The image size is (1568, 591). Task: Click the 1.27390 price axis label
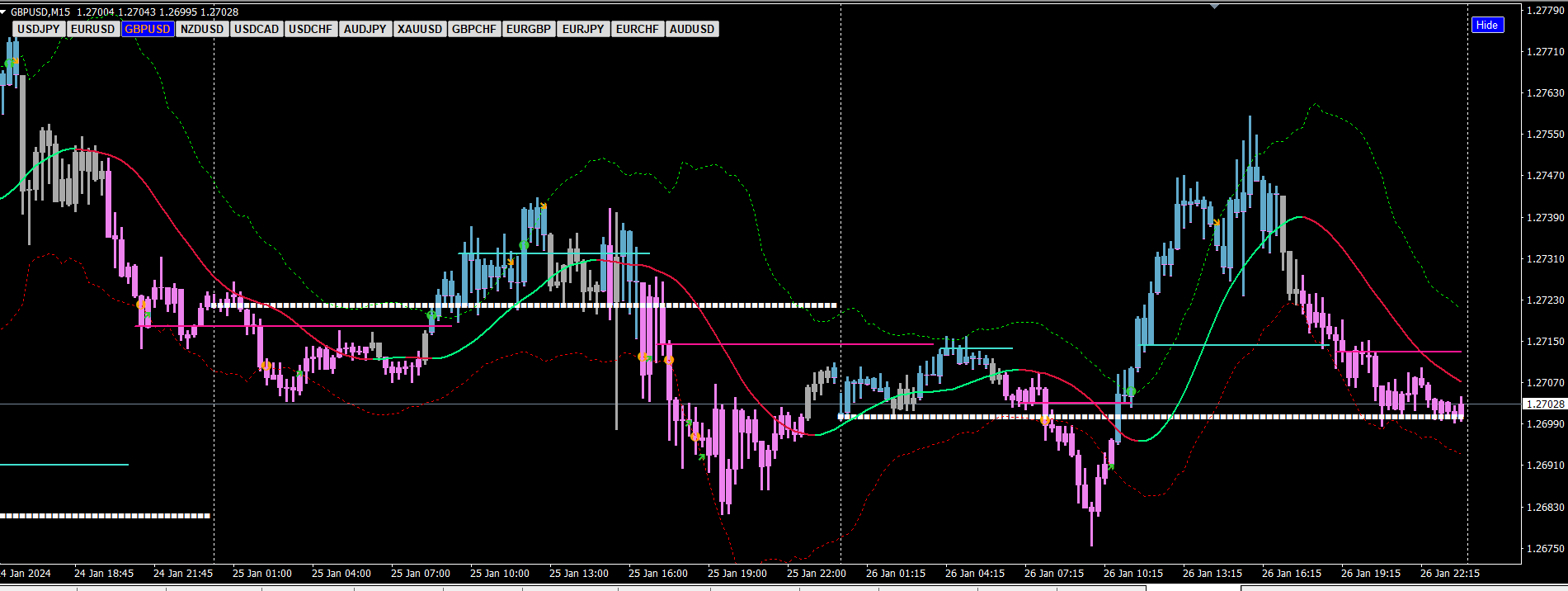click(1545, 217)
